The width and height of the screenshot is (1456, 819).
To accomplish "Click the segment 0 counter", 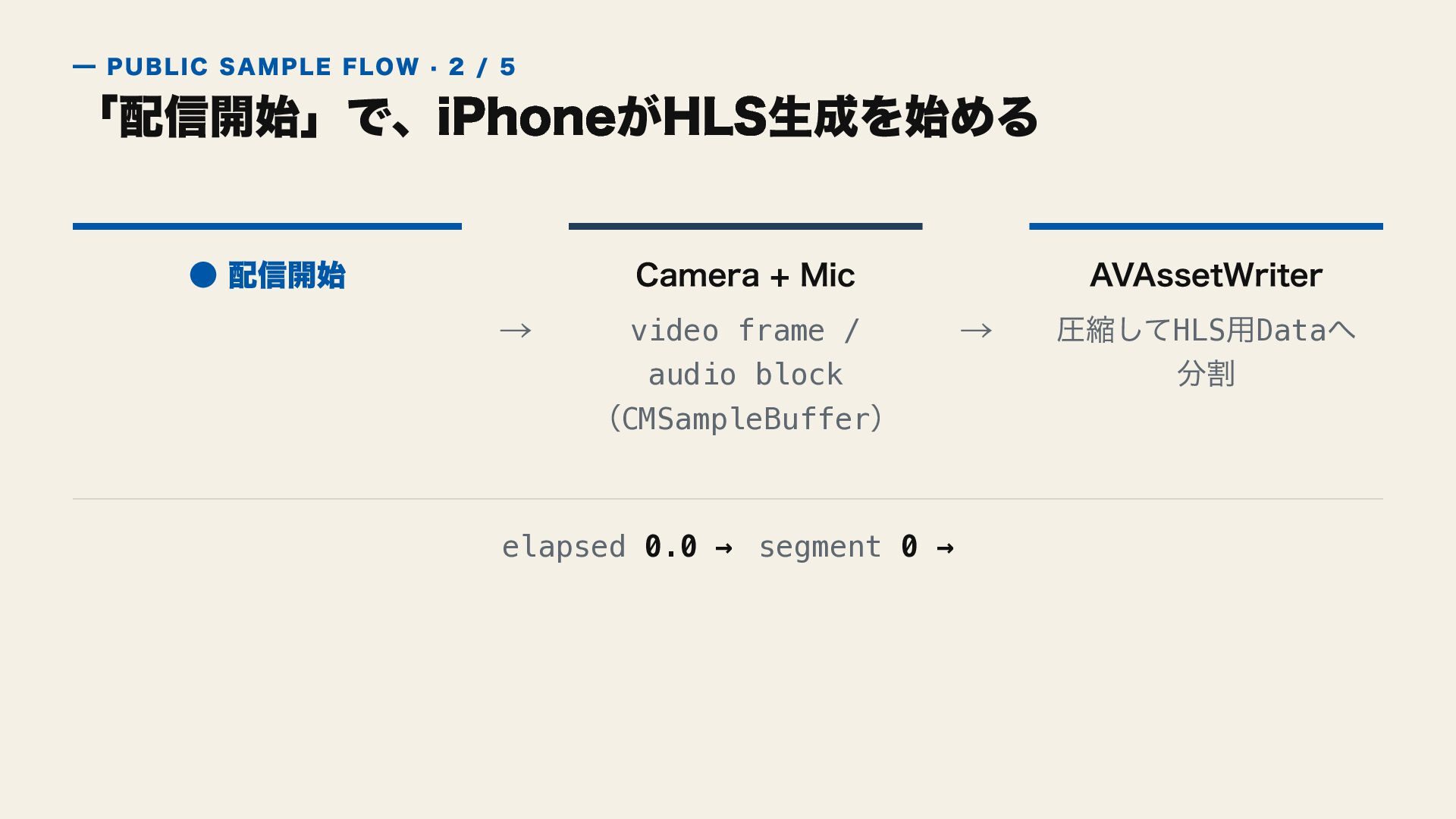I will (838, 547).
